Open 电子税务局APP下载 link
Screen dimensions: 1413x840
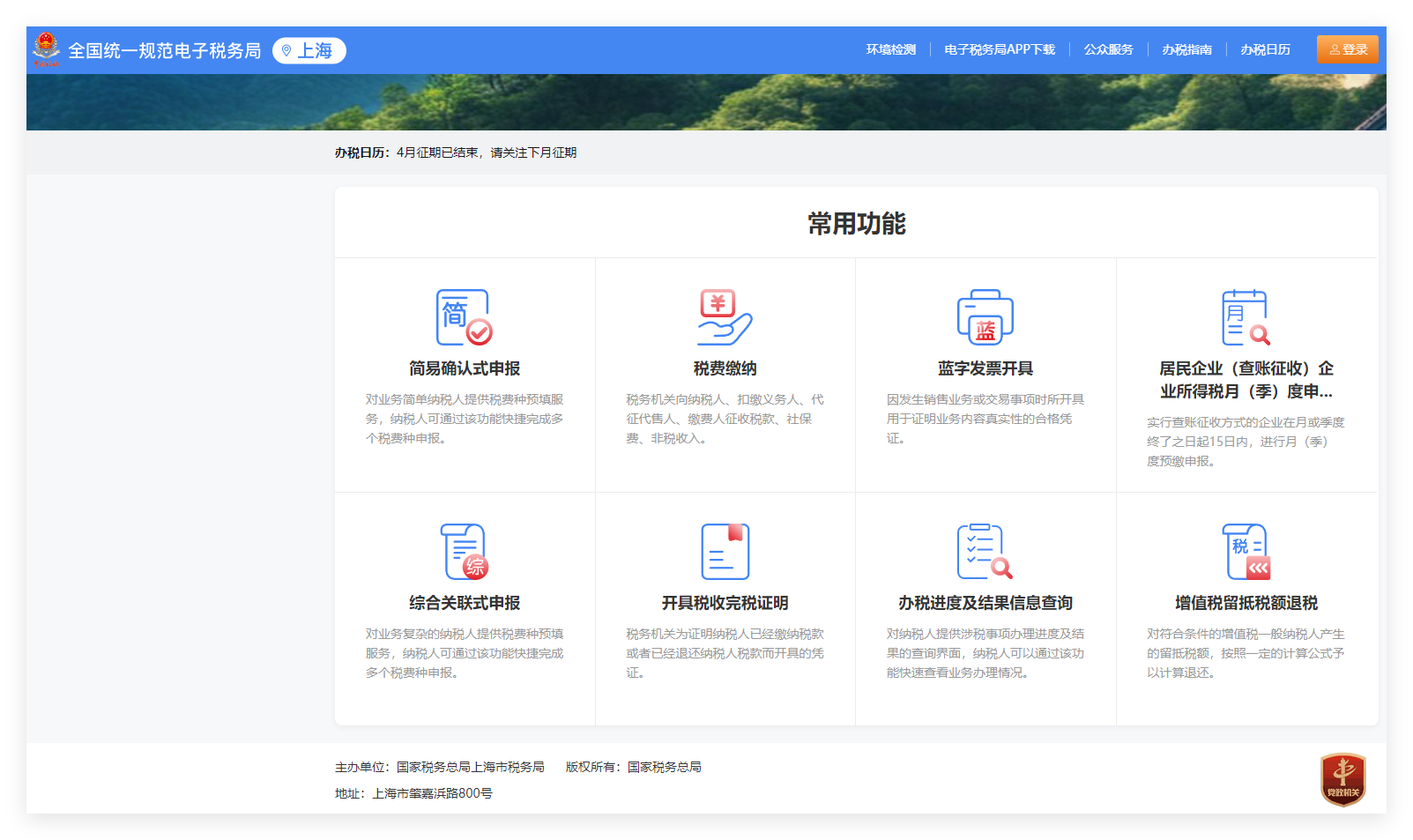tap(1000, 49)
